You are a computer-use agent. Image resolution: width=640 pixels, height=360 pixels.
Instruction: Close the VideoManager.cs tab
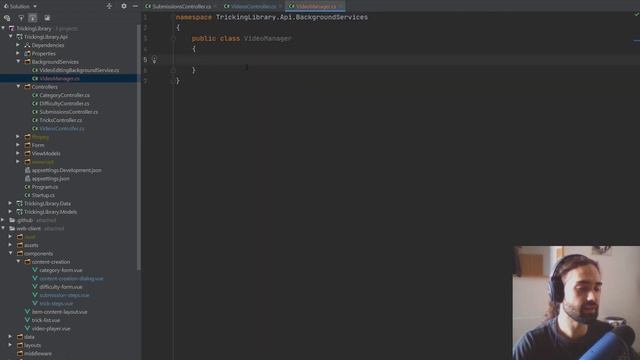tap(341, 7)
